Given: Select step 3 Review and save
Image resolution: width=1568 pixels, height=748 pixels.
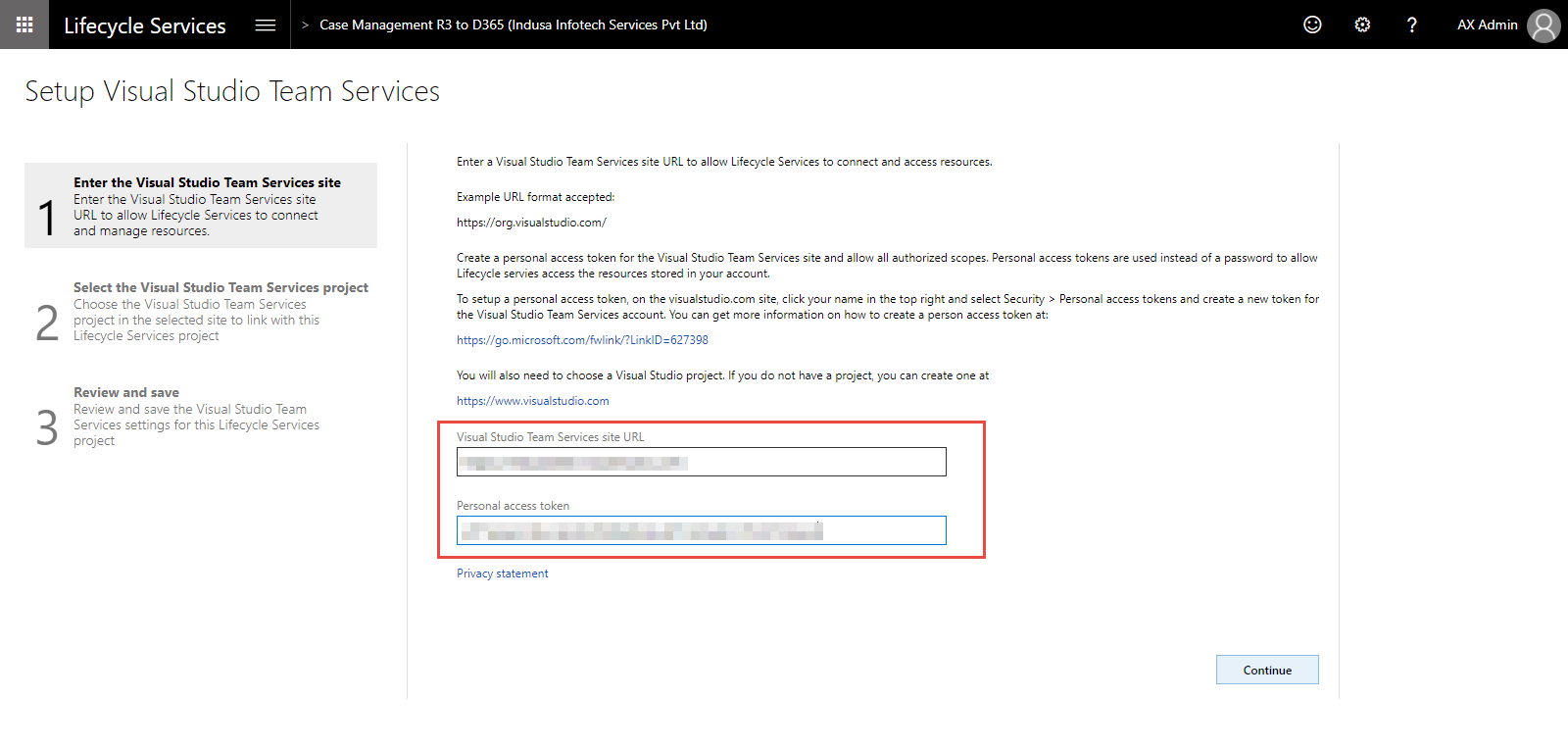Looking at the screenshot, I should (x=201, y=417).
